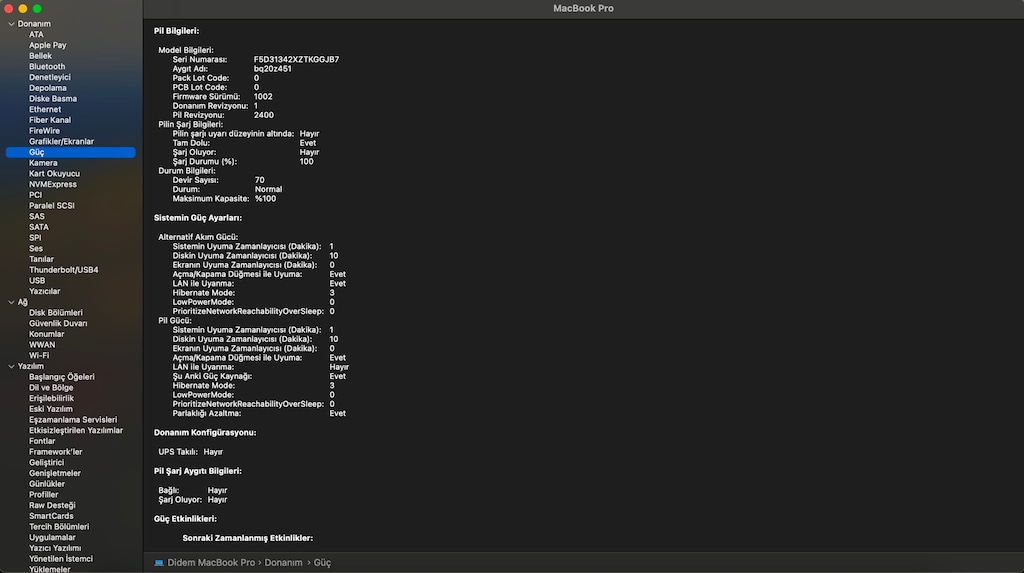Open the Bellek sidebar item

coord(40,56)
